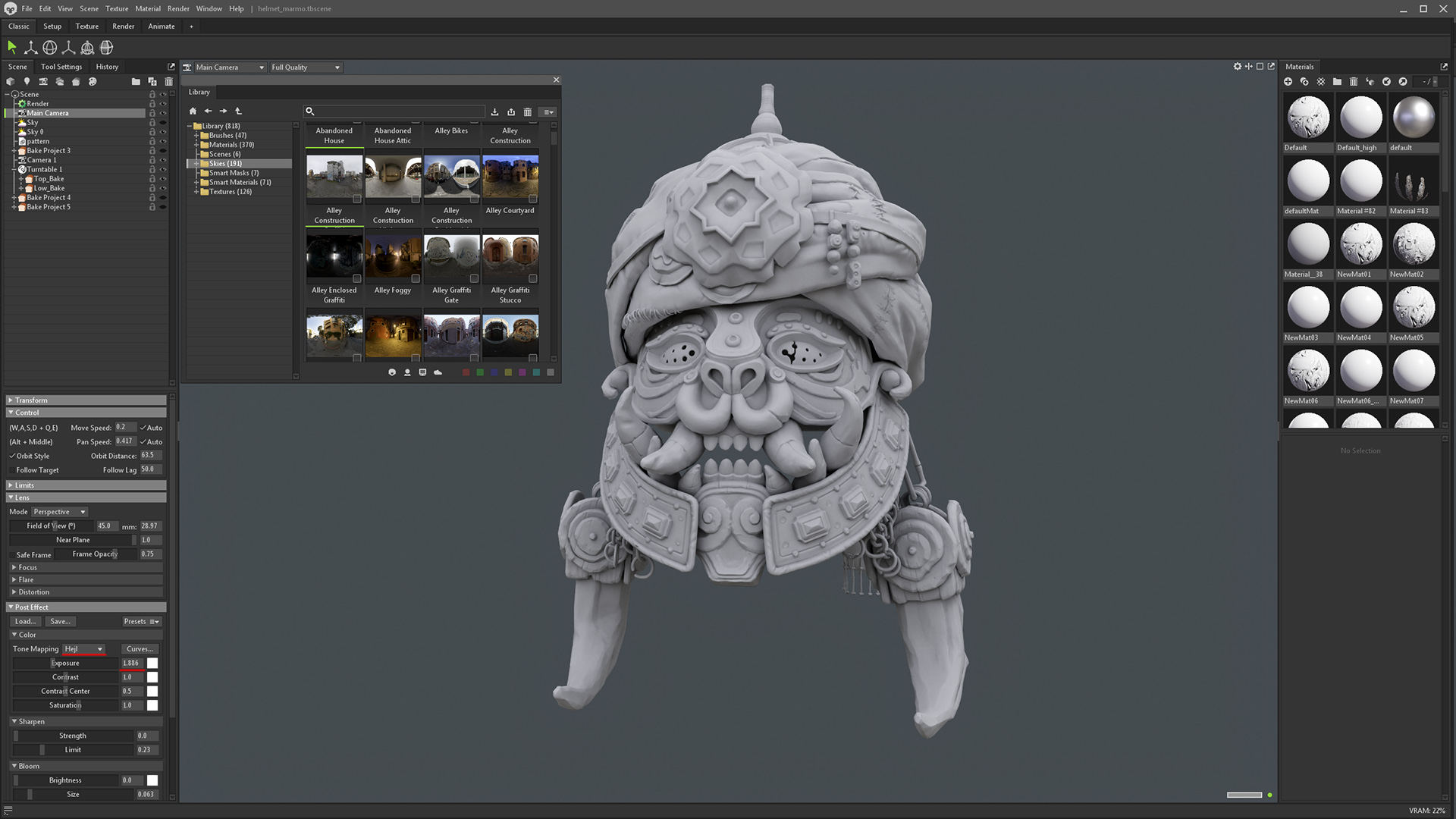
Task: Switch to Animate workspace tab
Action: pos(162,27)
